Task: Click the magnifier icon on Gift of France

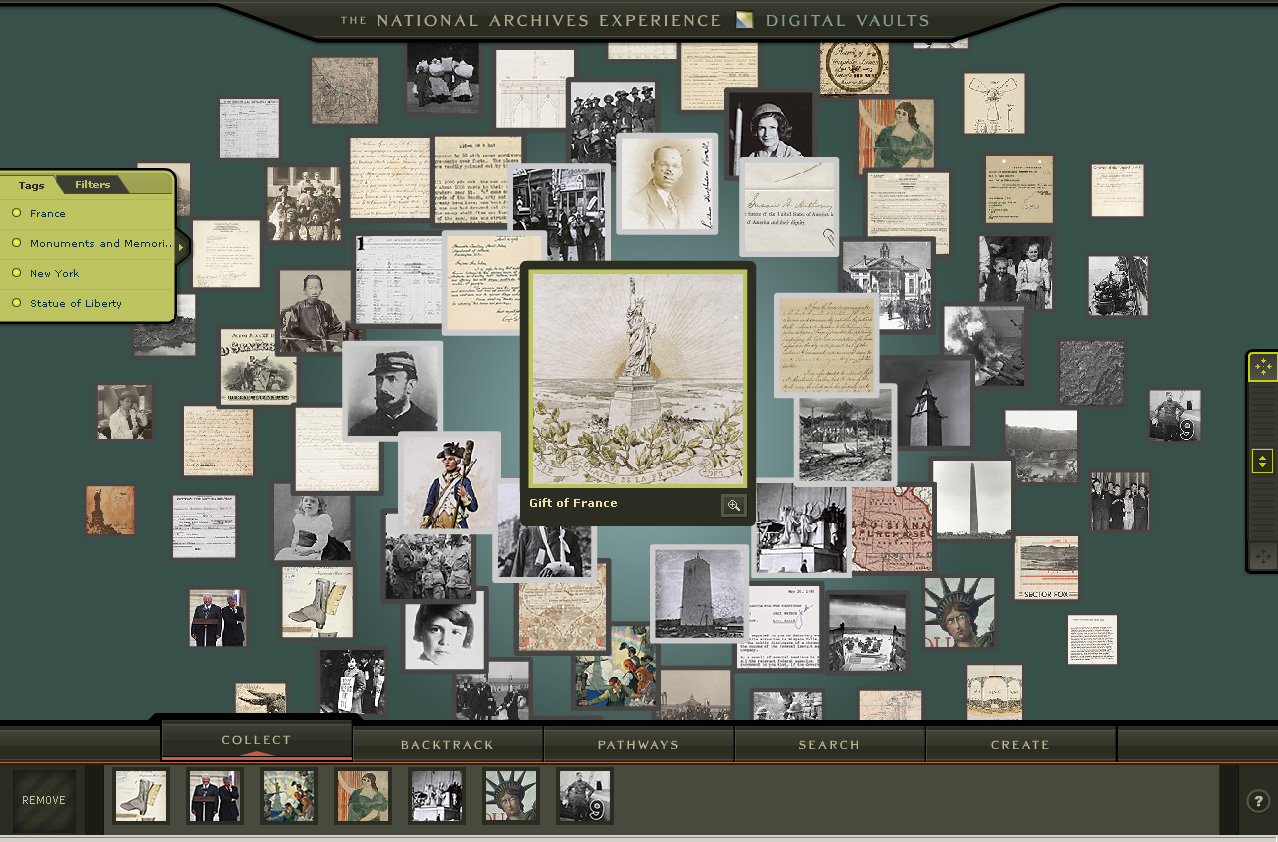Action: (x=734, y=505)
